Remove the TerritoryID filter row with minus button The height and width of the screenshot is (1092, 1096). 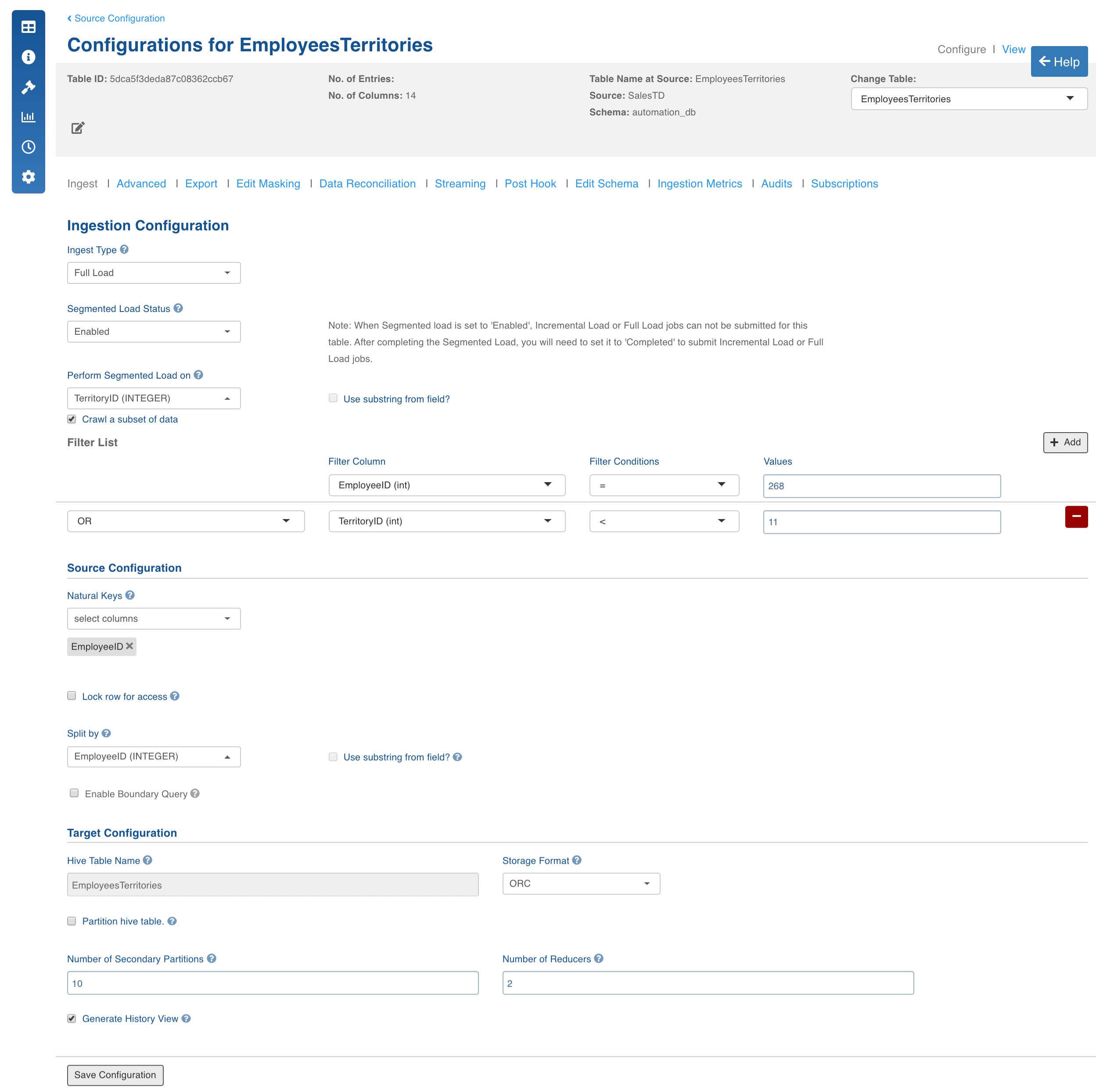[x=1076, y=516]
